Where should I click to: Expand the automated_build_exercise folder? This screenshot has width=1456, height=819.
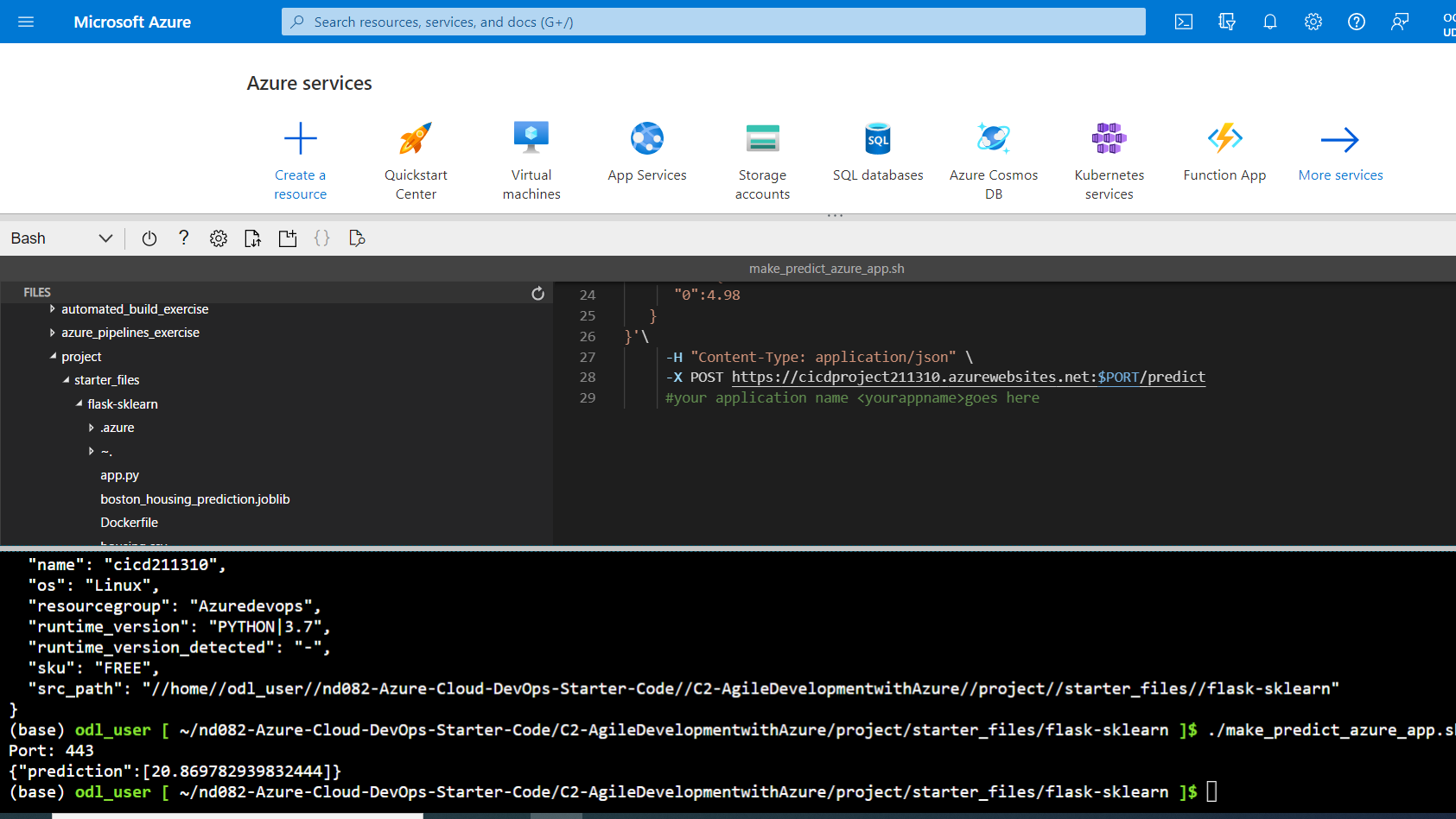(x=52, y=308)
